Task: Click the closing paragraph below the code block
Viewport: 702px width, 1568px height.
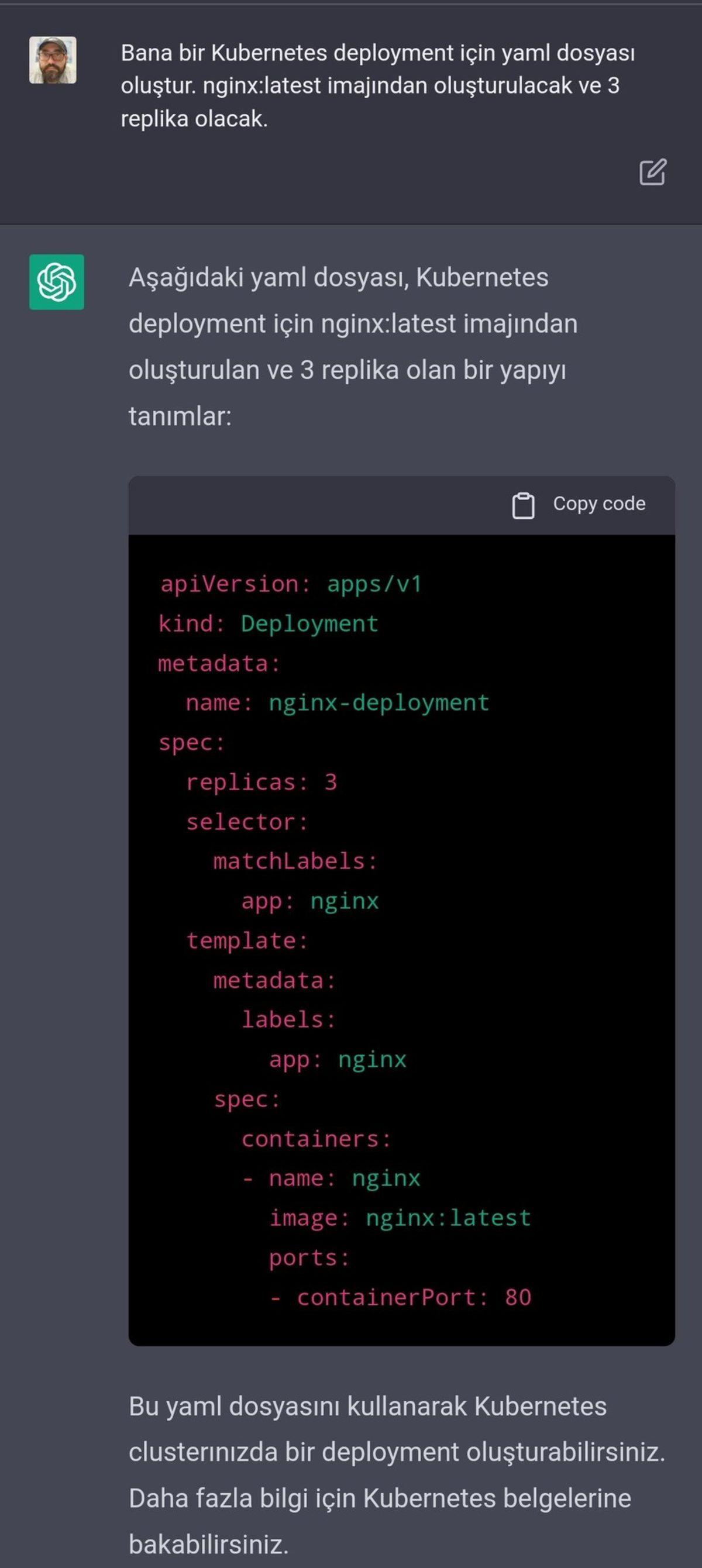Action: click(x=395, y=1474)
